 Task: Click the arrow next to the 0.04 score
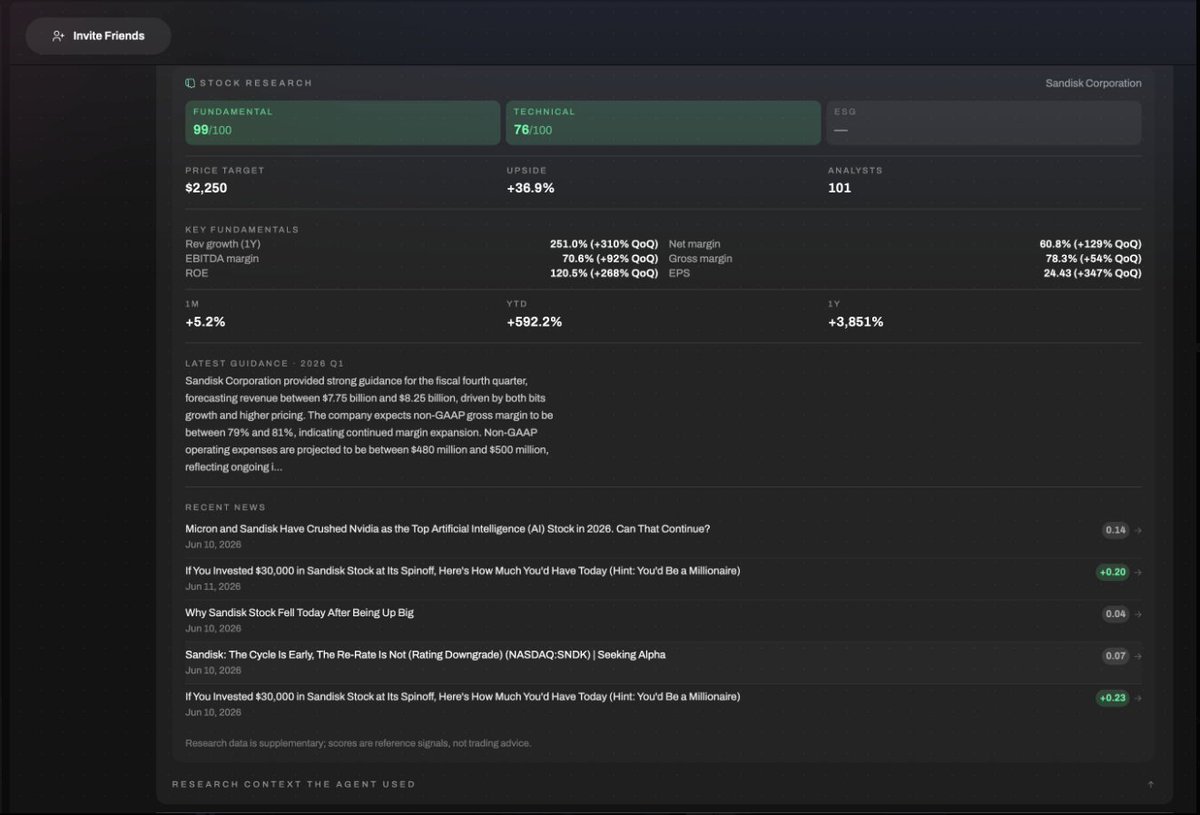pos(1137,614)
